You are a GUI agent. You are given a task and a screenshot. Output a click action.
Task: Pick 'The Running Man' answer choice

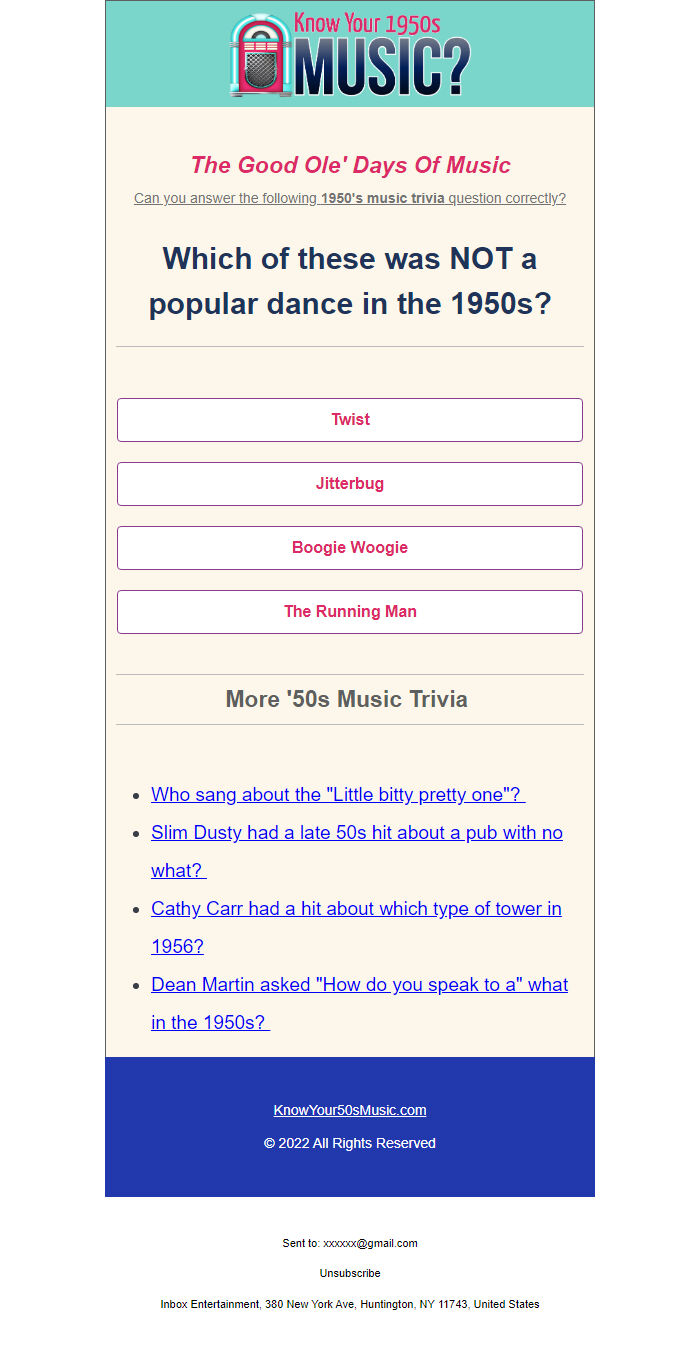(x=350, y=611)
